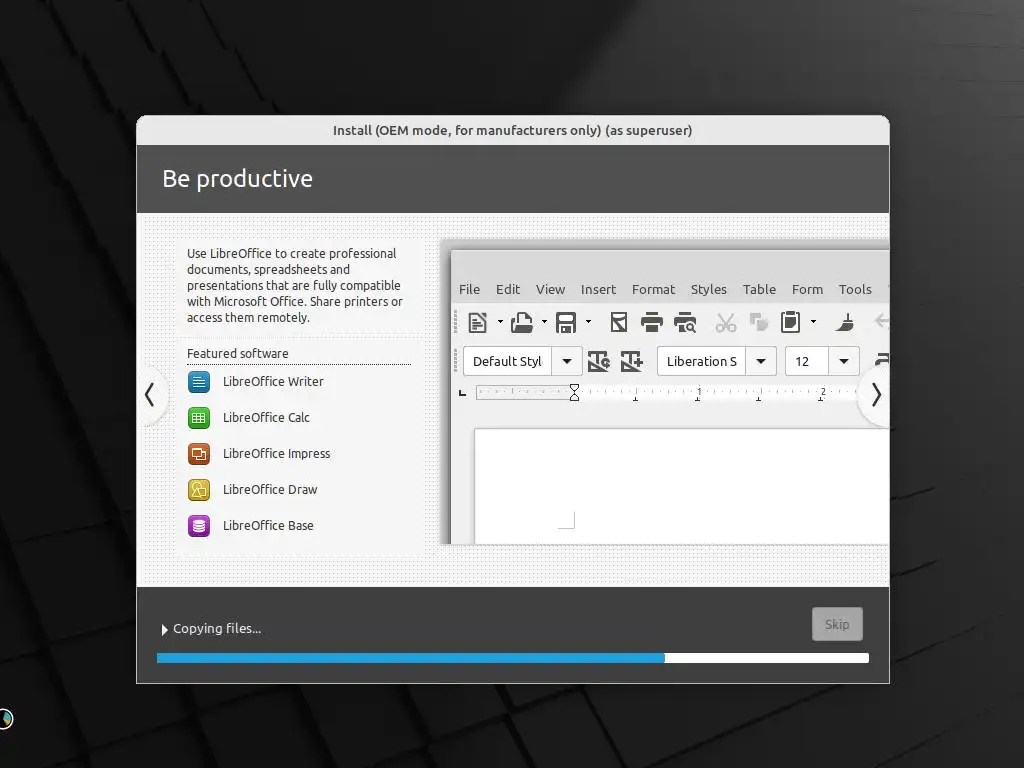Open the Edit menu in Writer preview
The height and width of the screenshot is (768, 1024).
507,289
